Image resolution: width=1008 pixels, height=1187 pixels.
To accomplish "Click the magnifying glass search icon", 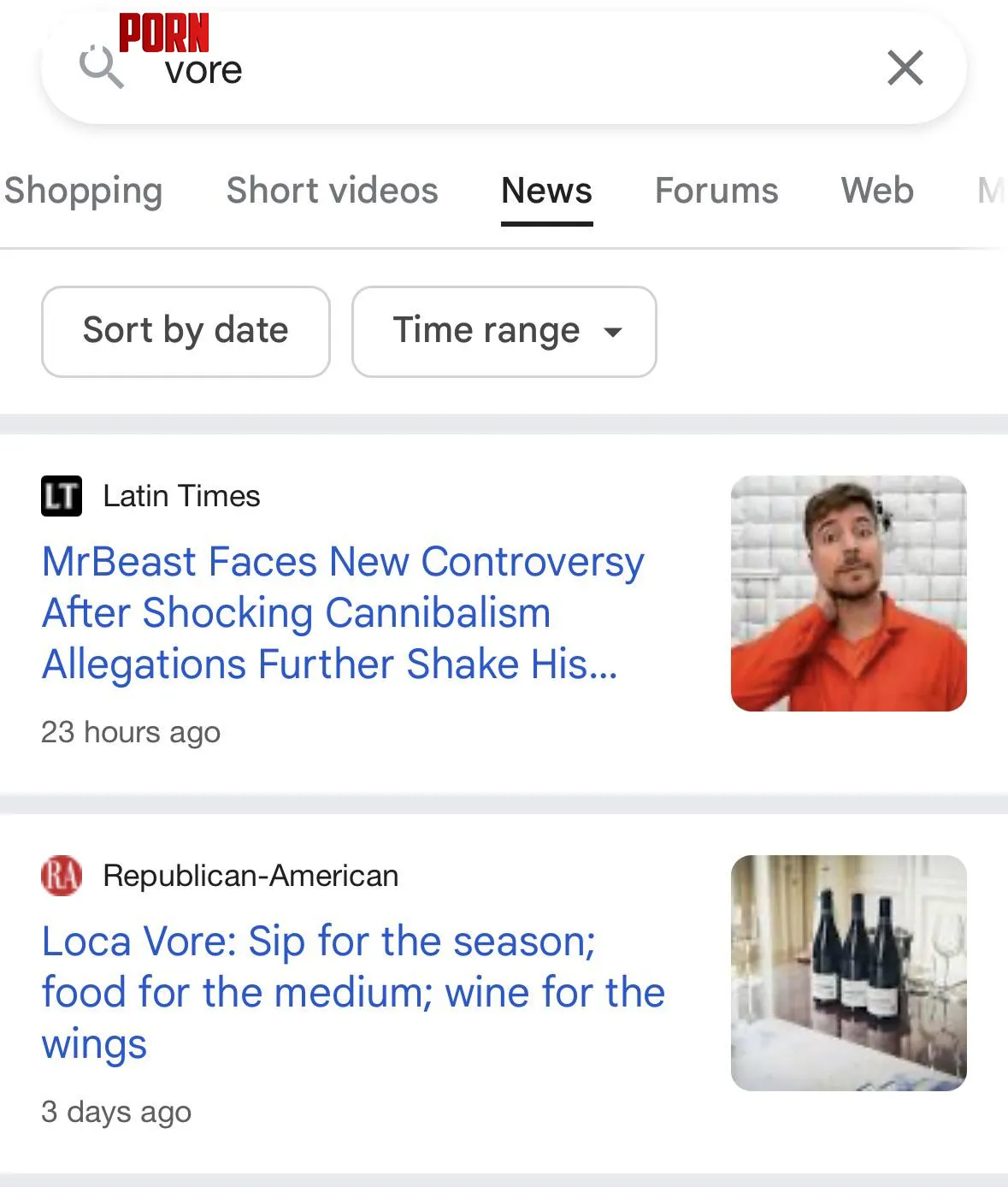I will point(102,67).
